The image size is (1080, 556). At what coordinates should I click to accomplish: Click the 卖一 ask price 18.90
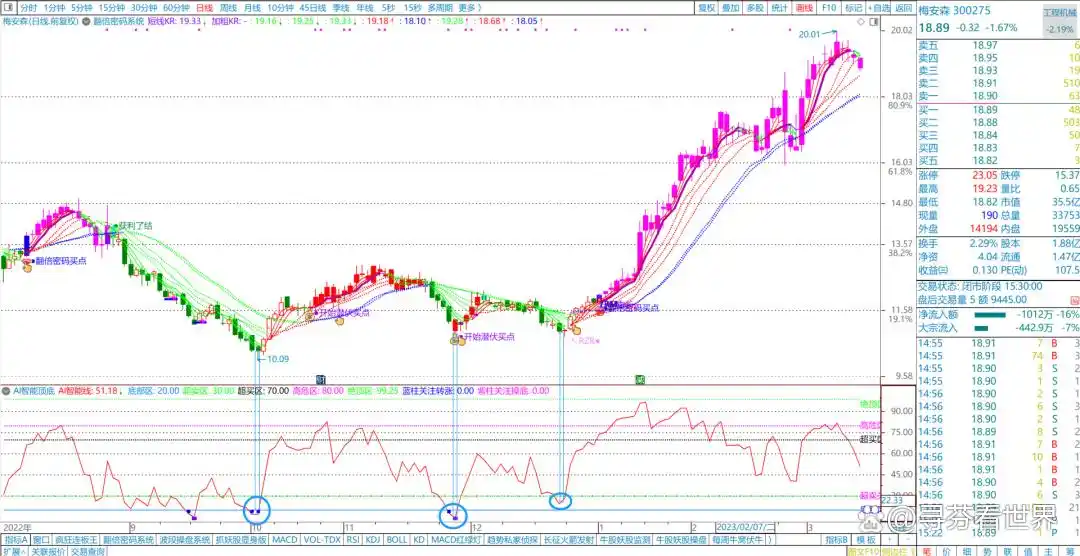[x=984, y=95]
